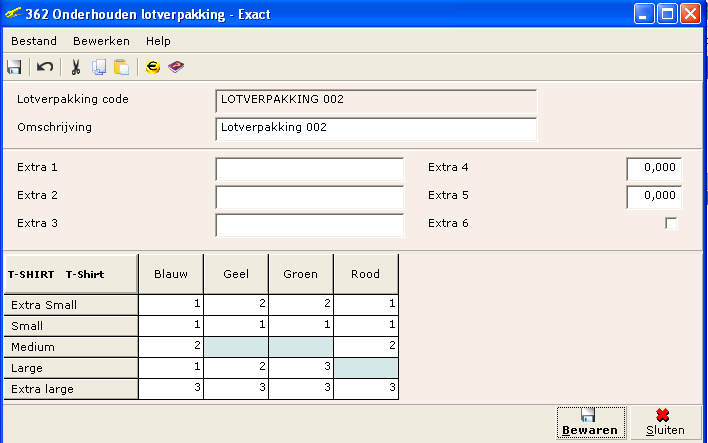Viewport: 708px width, 443px height.
Task: Open the Bestand menu
Action: 33,41
